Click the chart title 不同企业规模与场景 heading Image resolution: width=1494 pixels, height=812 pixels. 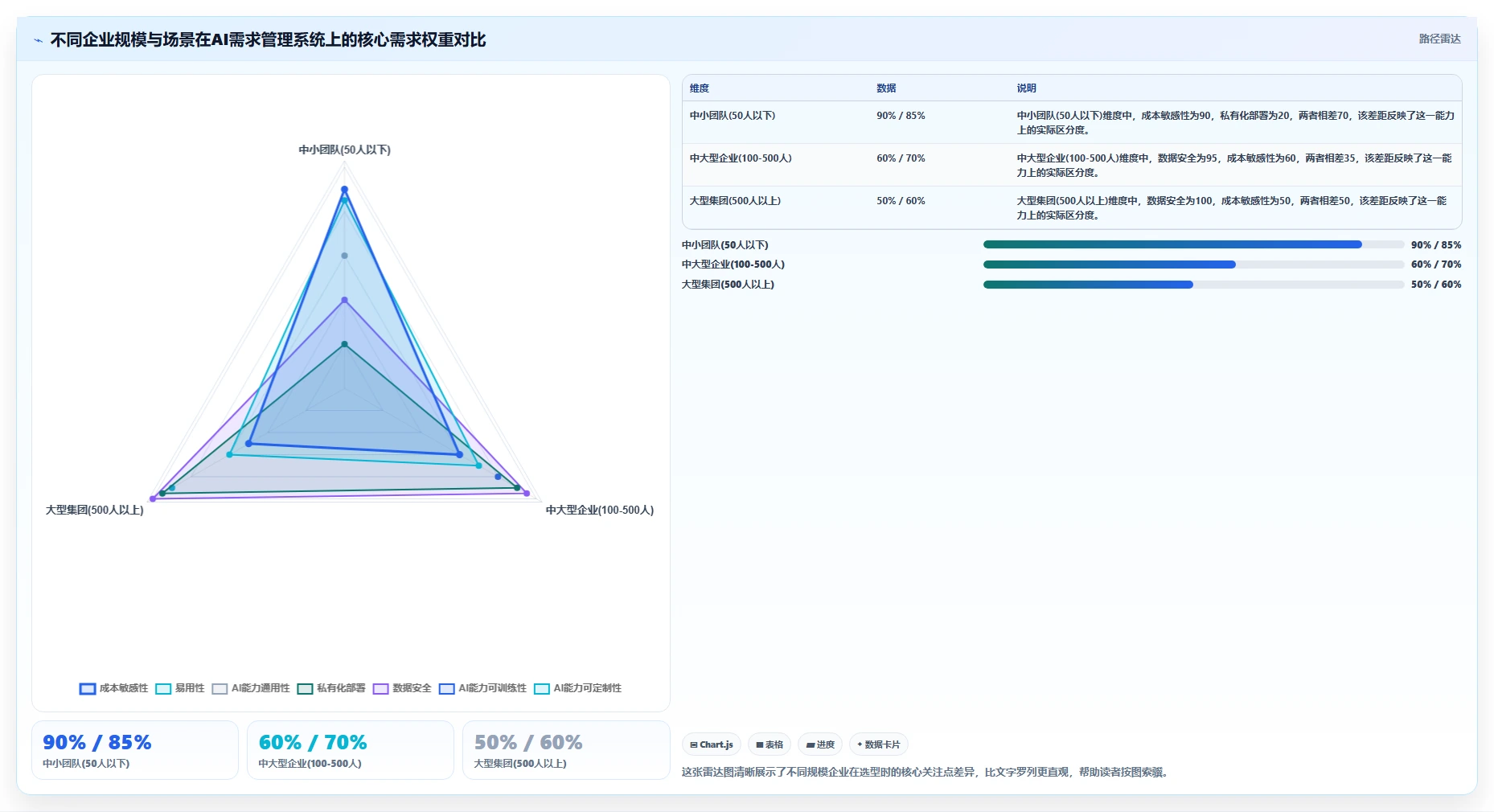coord(268,40)
